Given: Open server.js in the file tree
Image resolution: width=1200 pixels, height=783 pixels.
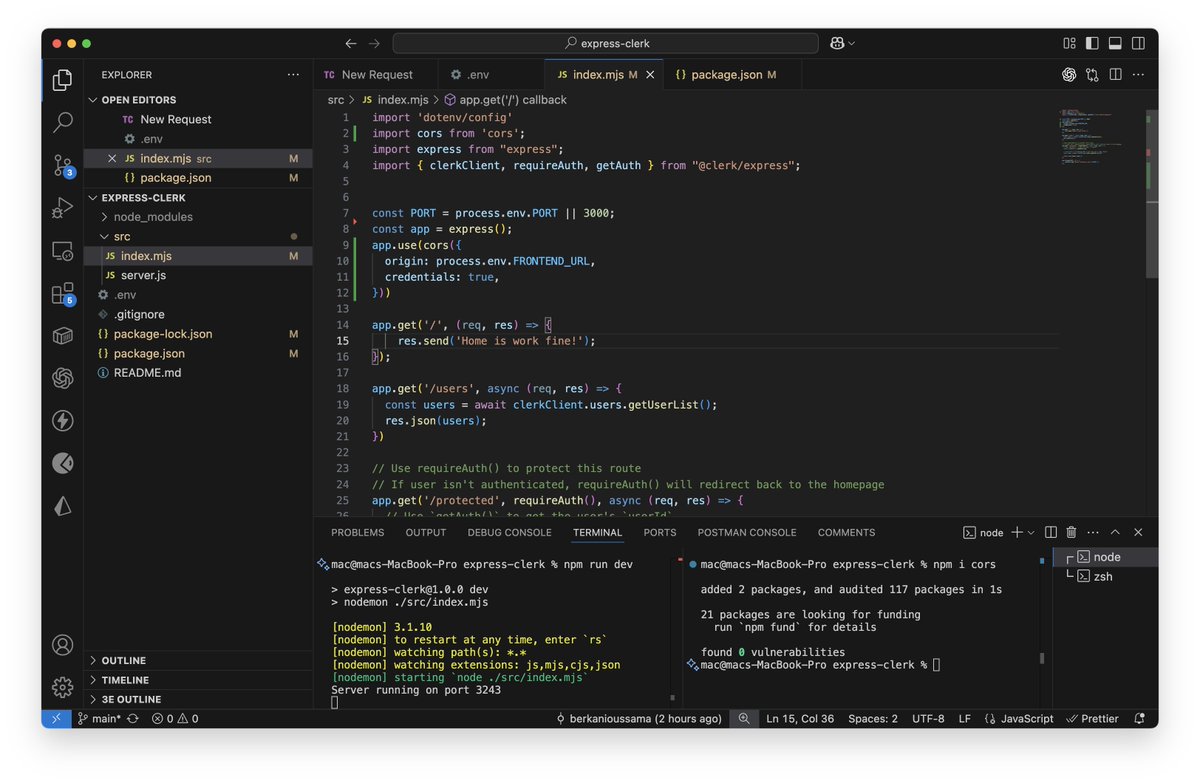Looking at the screenshot, I should coord(143,275).
